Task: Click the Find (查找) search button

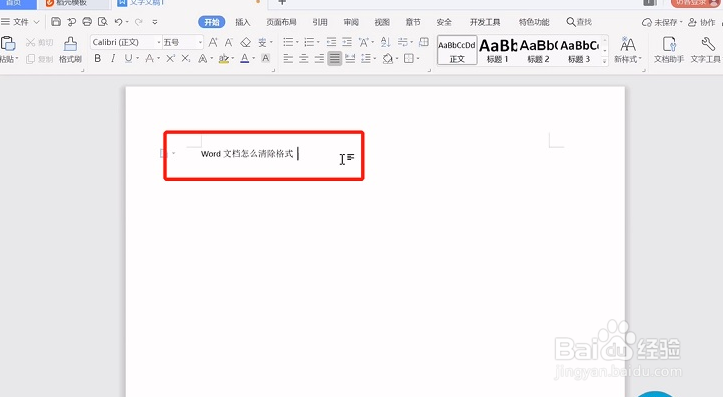Action: click(579, 22)
